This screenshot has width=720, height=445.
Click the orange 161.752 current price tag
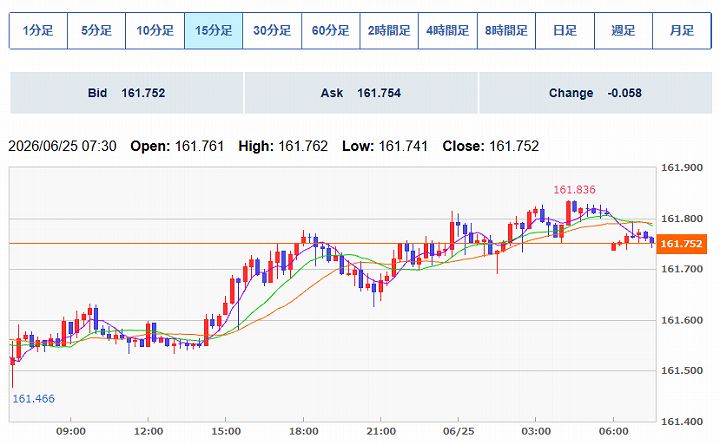[681, 243]
